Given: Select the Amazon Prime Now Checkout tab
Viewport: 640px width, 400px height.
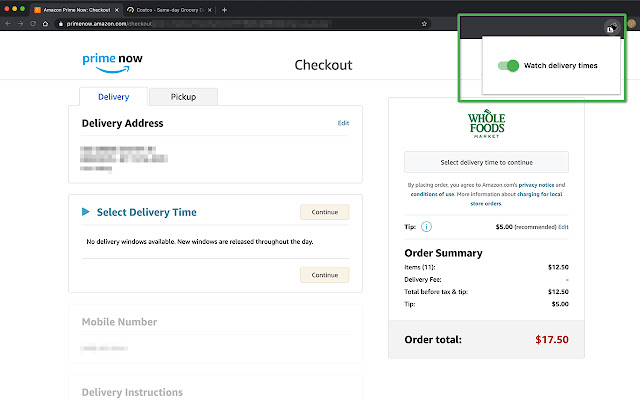Looking at the screenshot, I should (x=76, y=10).
